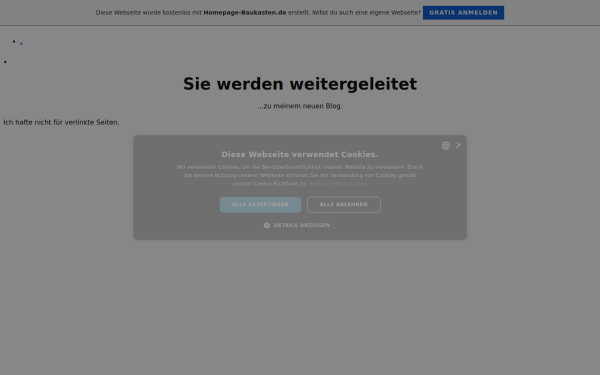Accept all cookies with ALLE AKZEPTIEREN
600x375 pixels.
260,205
